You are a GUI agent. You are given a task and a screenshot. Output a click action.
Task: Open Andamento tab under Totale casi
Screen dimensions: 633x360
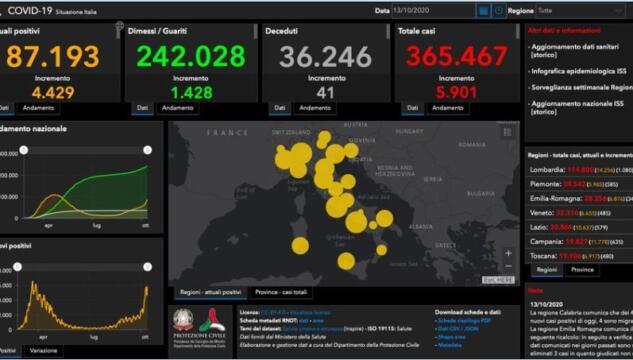448,108
